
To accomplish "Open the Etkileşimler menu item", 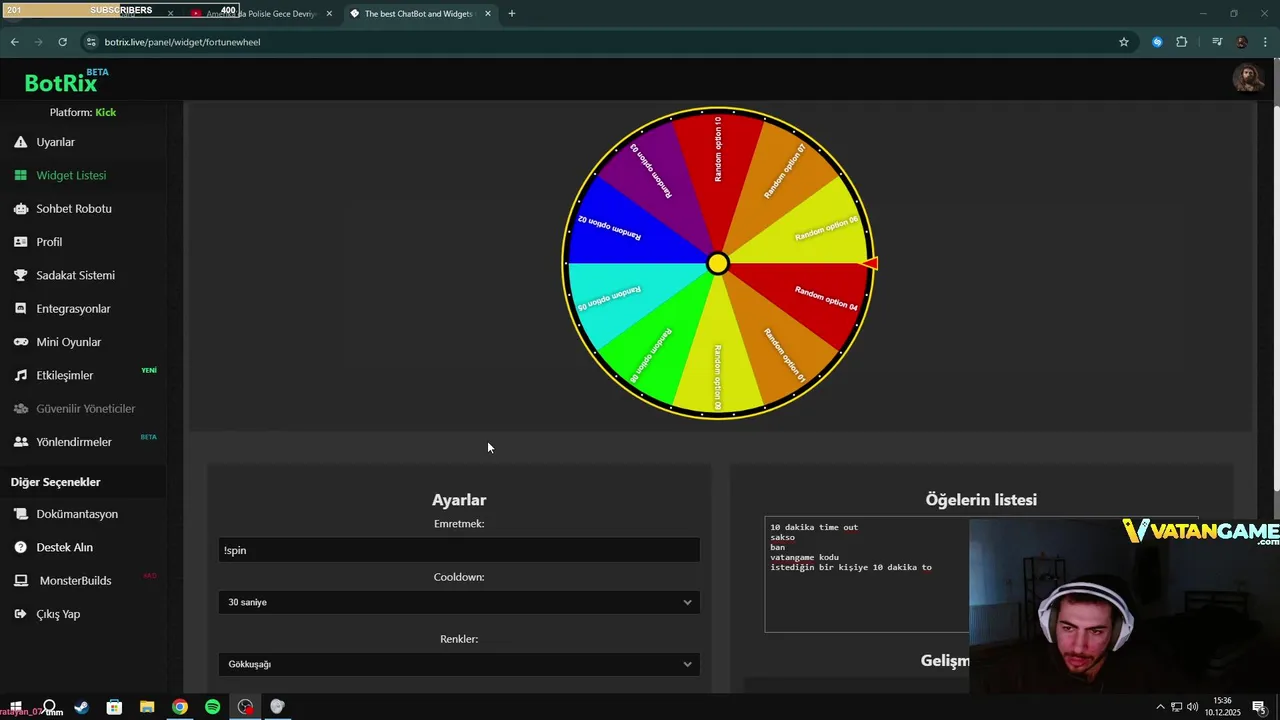I will coord(65,375).
